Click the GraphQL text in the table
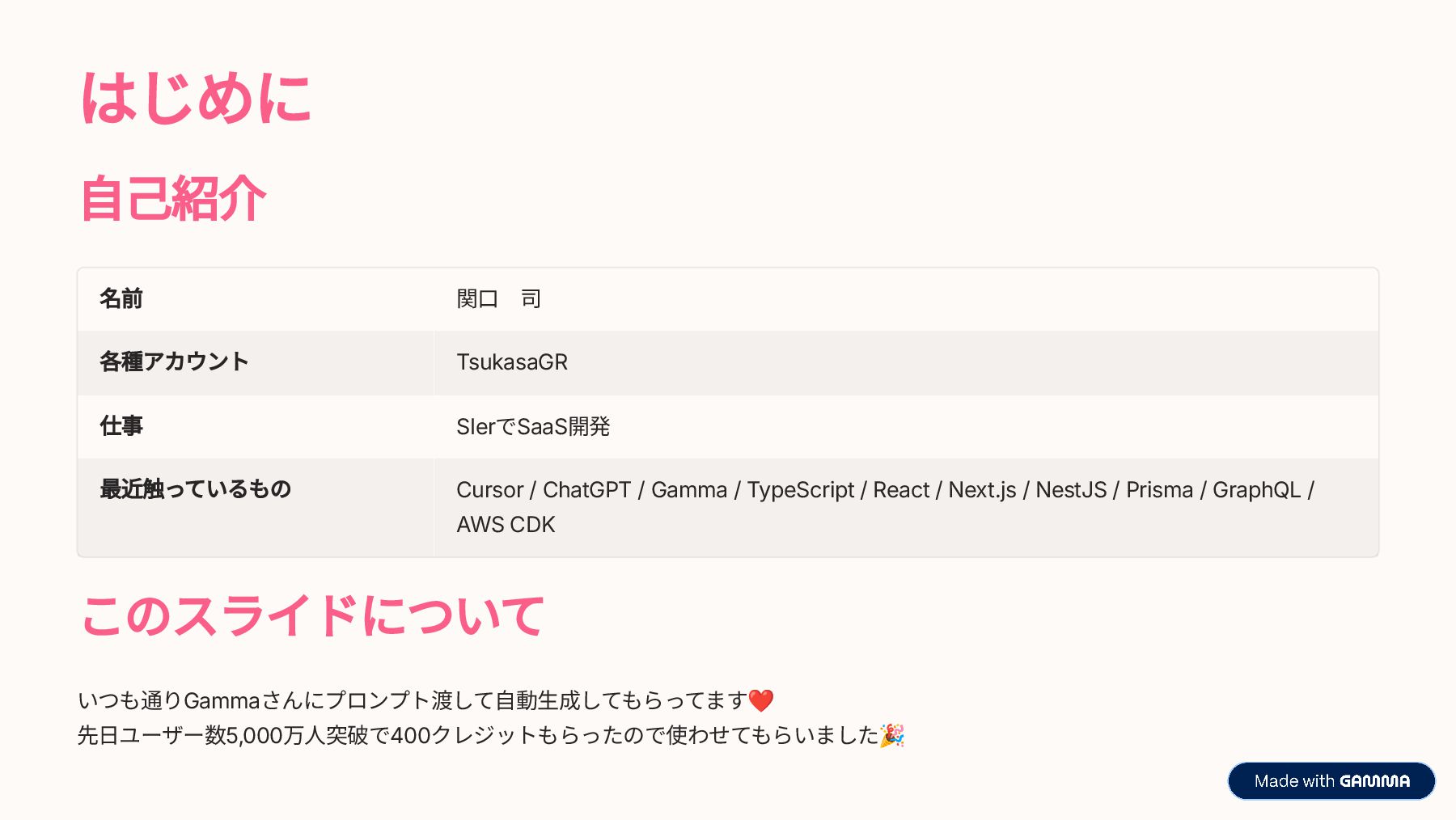The height and width of the screenshot is (820, 1456). [1256, 490]
